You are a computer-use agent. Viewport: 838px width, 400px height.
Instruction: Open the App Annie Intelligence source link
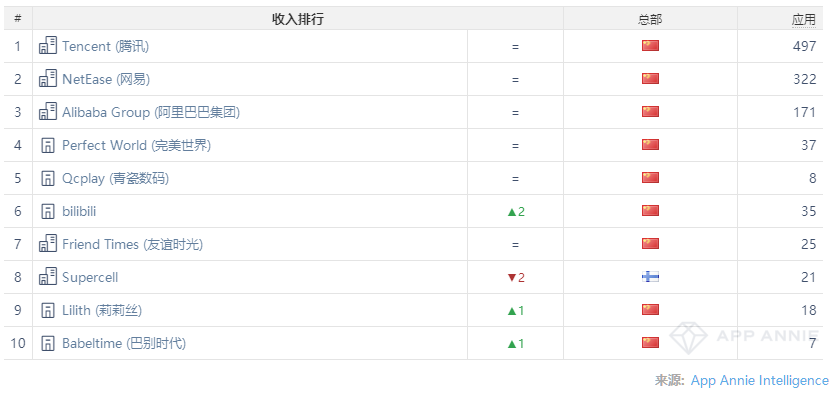click(759, 380)
